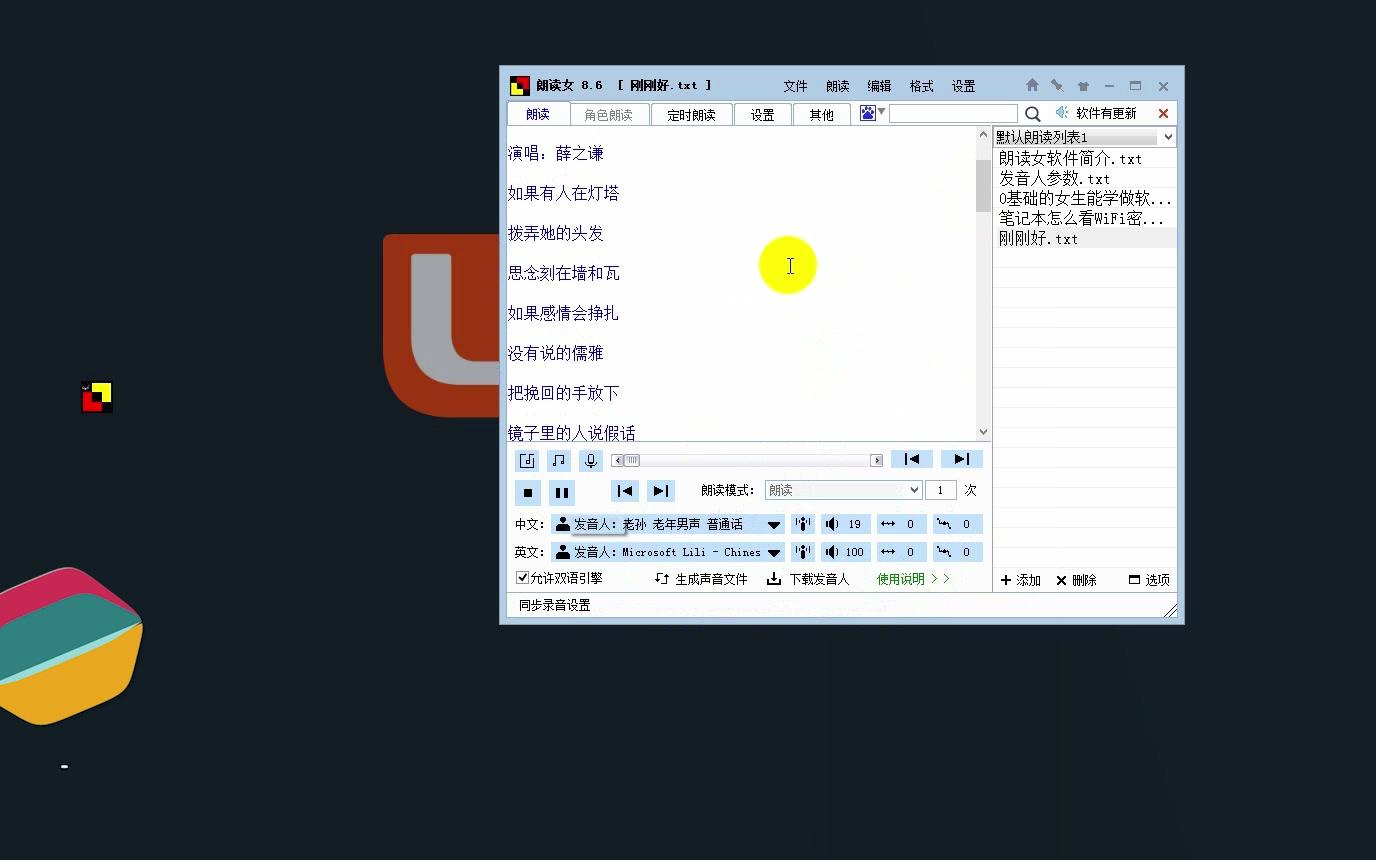Click the microphone recording icon
The height and width of the screenshot is (860, 1376).
tap(590, 459)
